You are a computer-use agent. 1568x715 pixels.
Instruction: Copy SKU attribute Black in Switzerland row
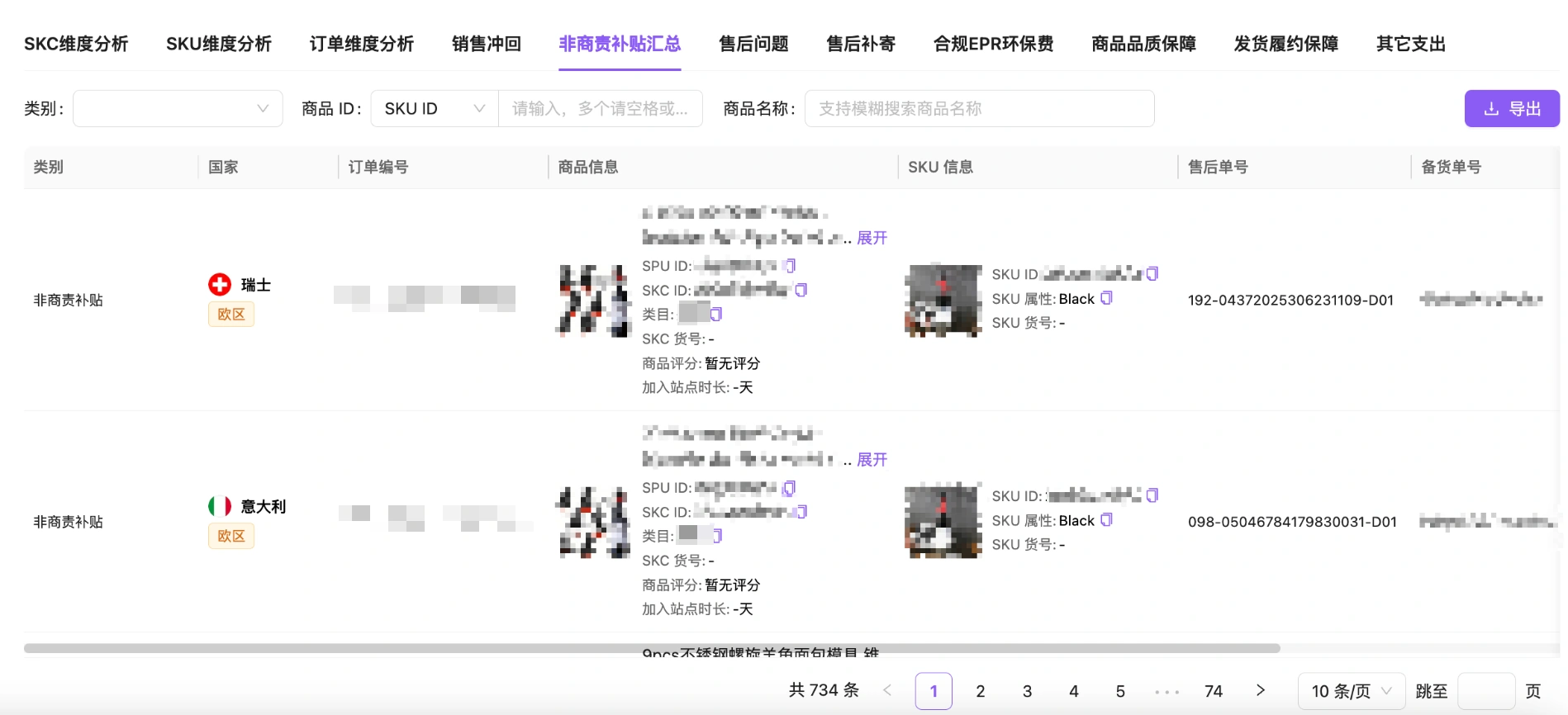coord(1107,298)
